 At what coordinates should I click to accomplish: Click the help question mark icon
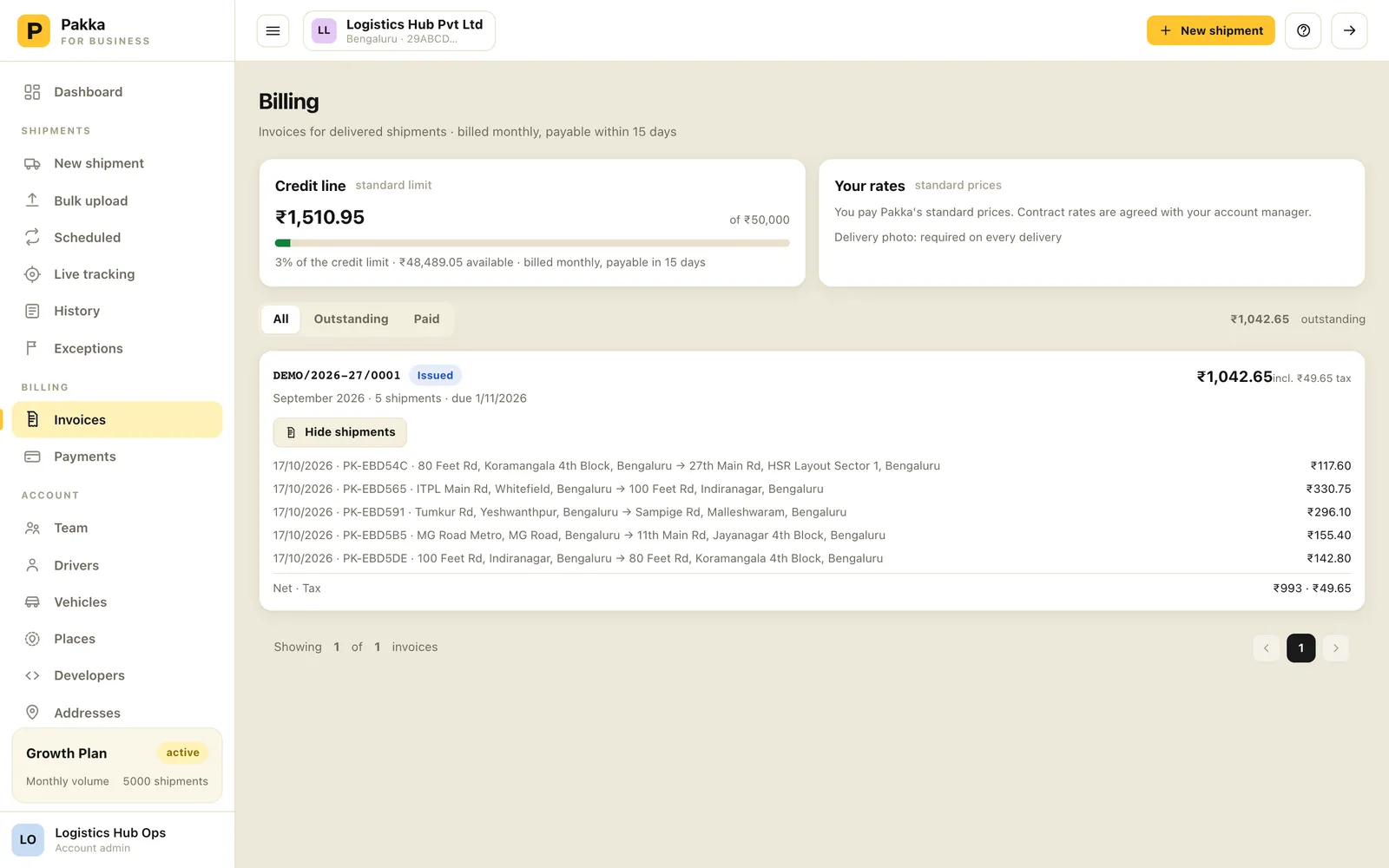tap(1303, 30)
